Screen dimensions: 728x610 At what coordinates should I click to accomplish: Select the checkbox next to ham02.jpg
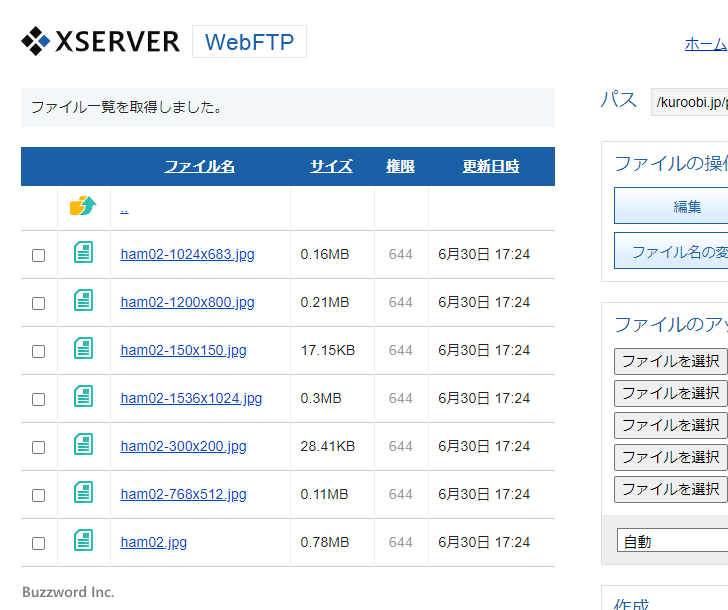tap(39, 543)
